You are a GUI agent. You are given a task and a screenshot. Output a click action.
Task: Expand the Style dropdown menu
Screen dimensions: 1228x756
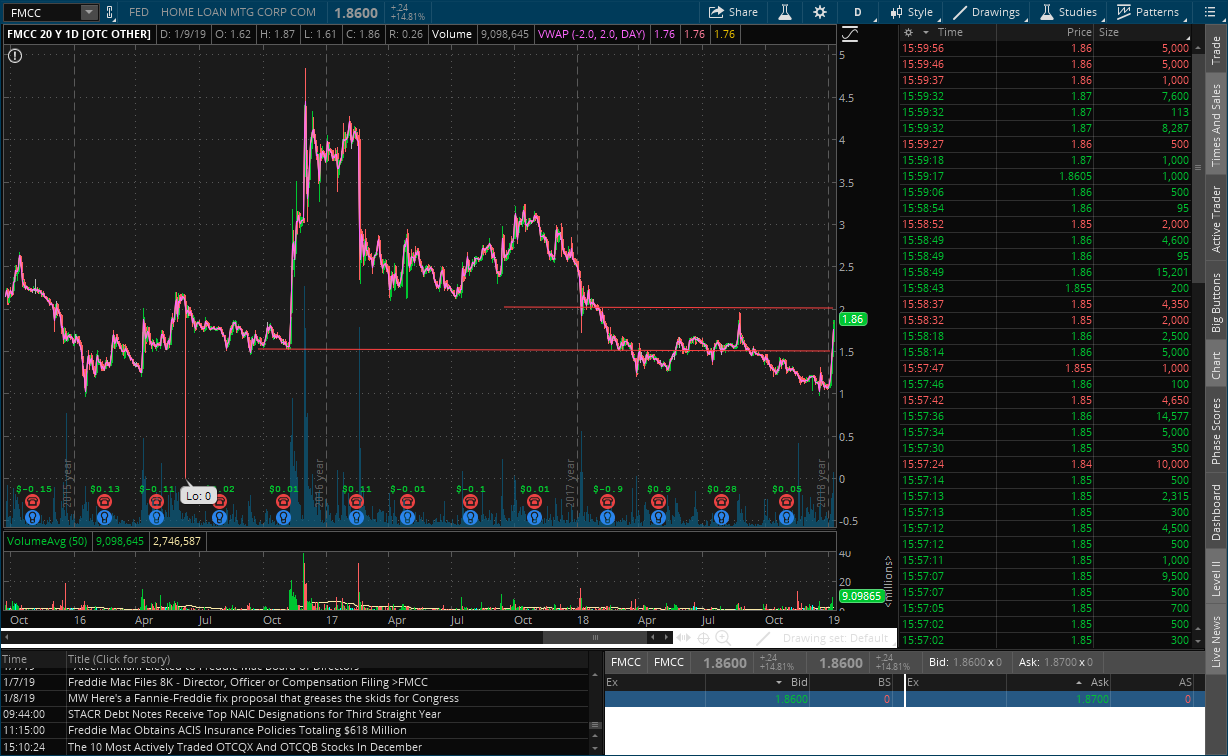point(911,12)
